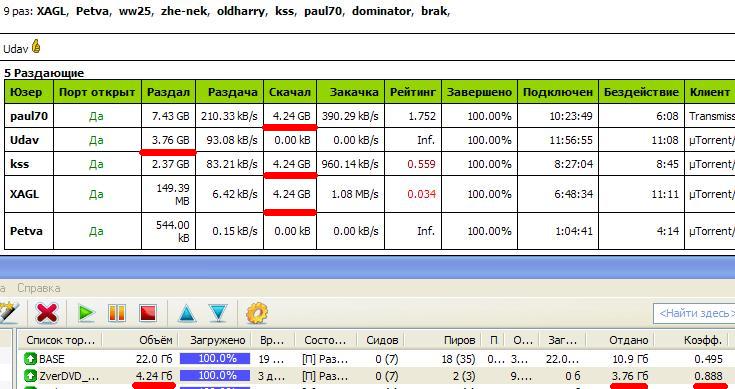735x389 pixels.
Task: Click the Подключен table header
Action: pyautogui.click(x=558, y=92)
